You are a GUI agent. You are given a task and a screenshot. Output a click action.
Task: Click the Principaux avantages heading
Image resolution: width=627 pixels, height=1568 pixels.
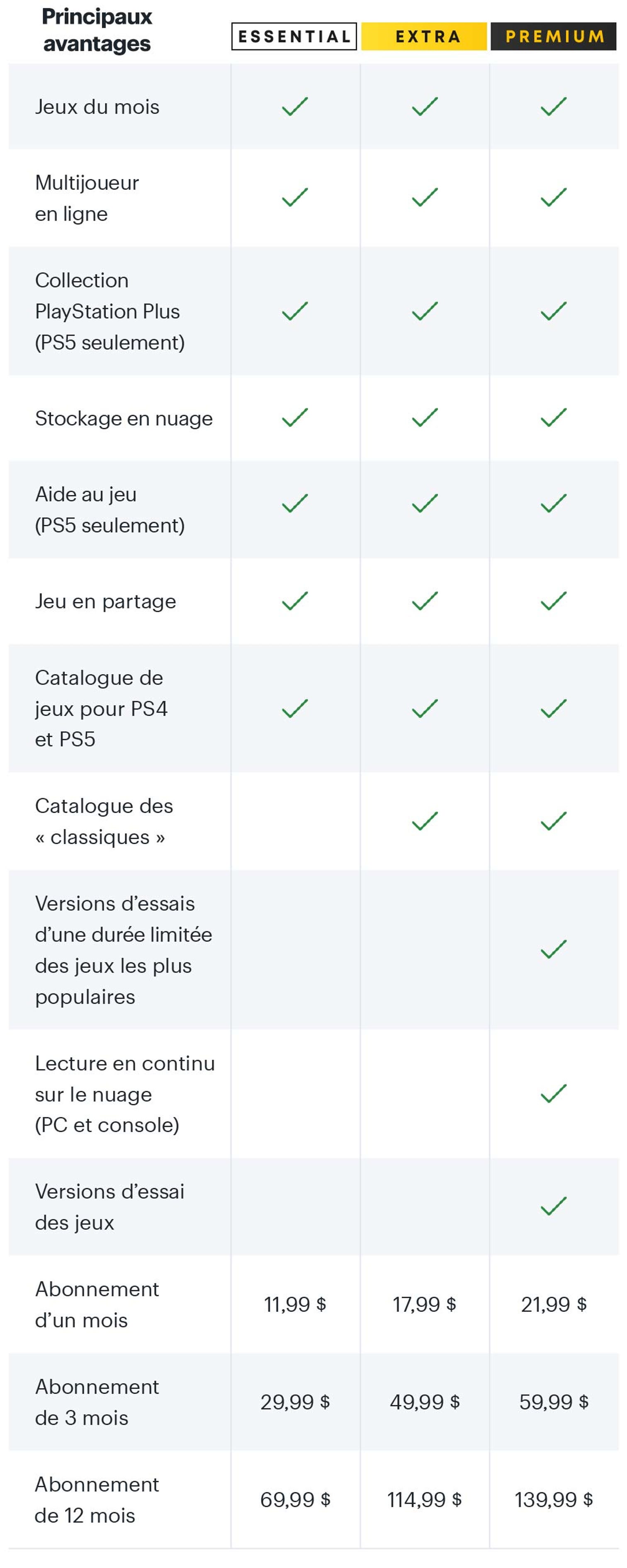coord(97,30)
